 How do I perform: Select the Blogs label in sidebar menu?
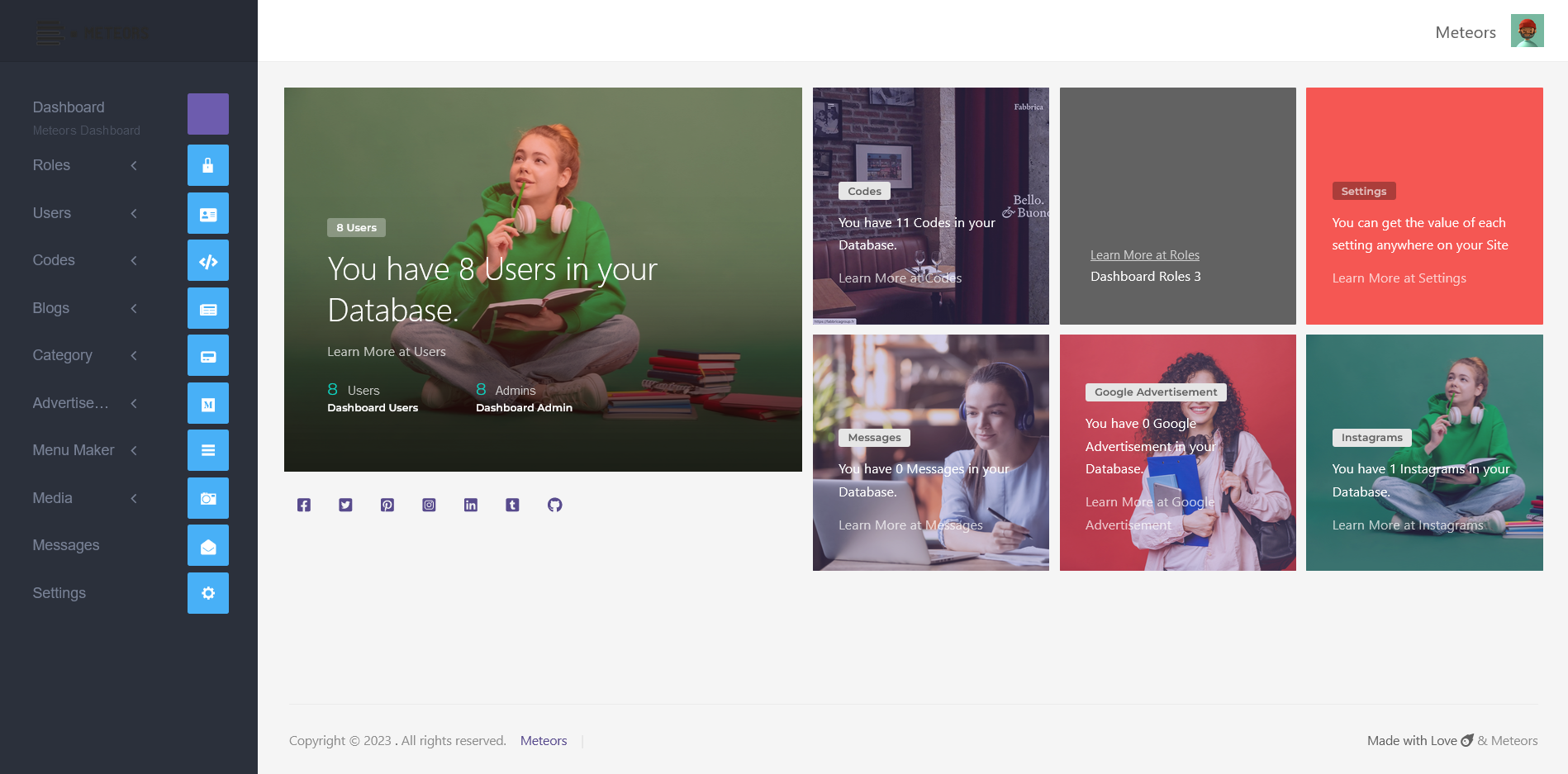pyautogui.click(x=51, y=308)
